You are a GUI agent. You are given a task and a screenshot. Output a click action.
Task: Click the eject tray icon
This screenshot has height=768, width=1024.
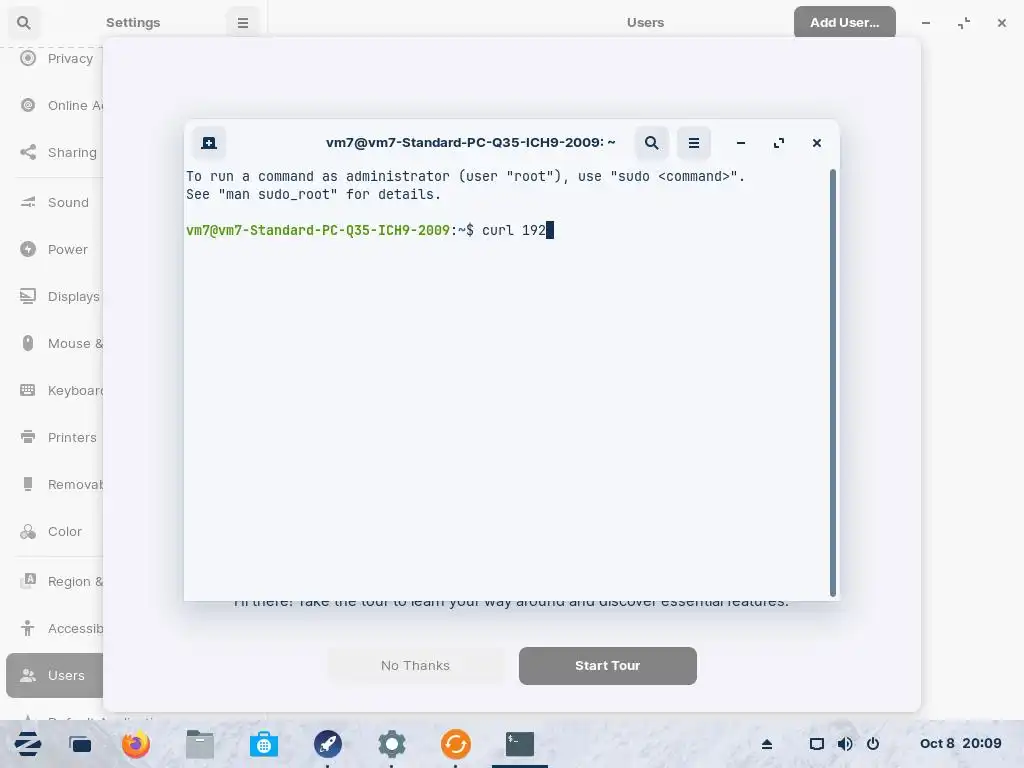[x=767, y=744]
